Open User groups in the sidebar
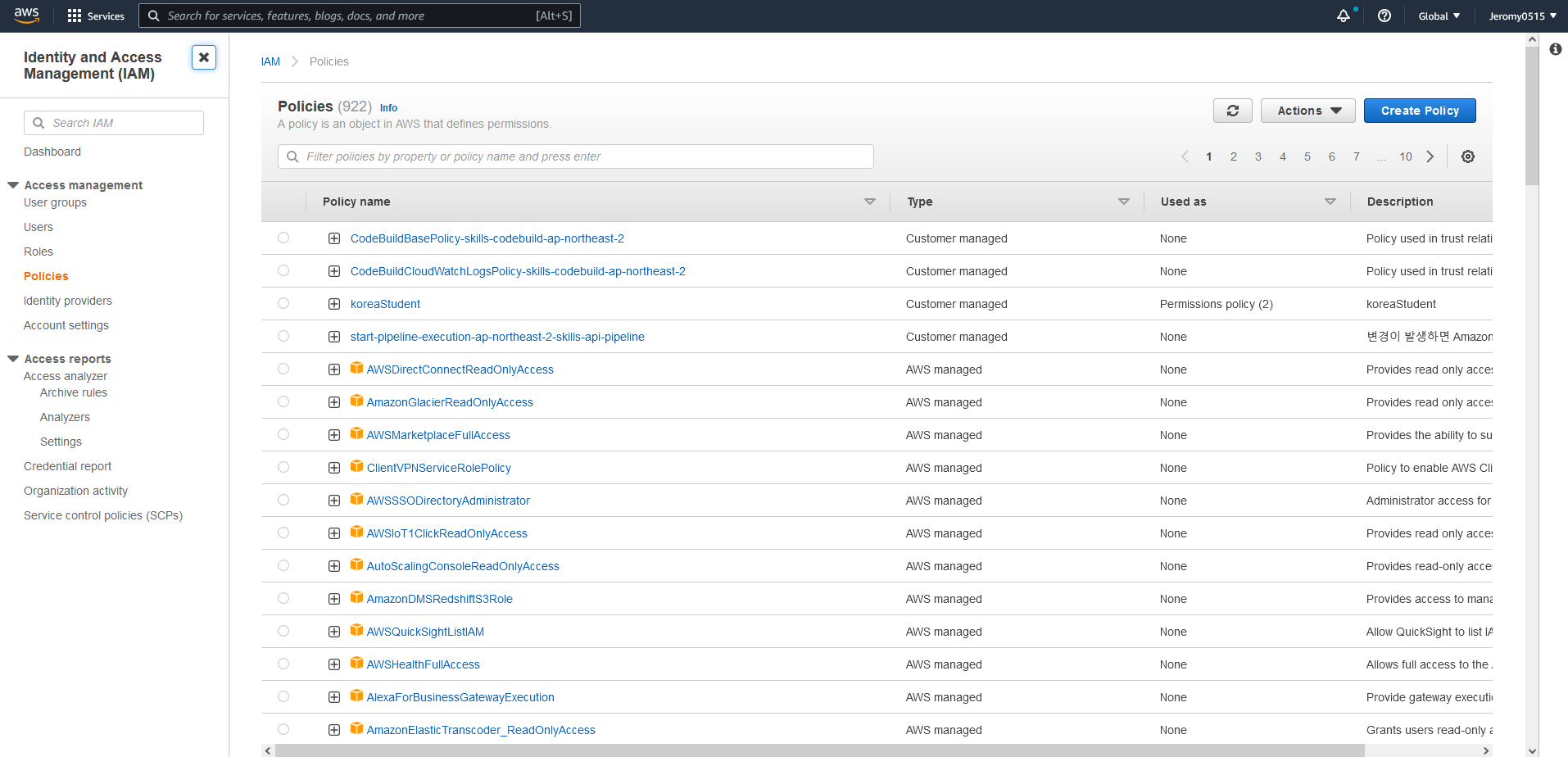The image size is (1568, 757). tap(55, 202)
